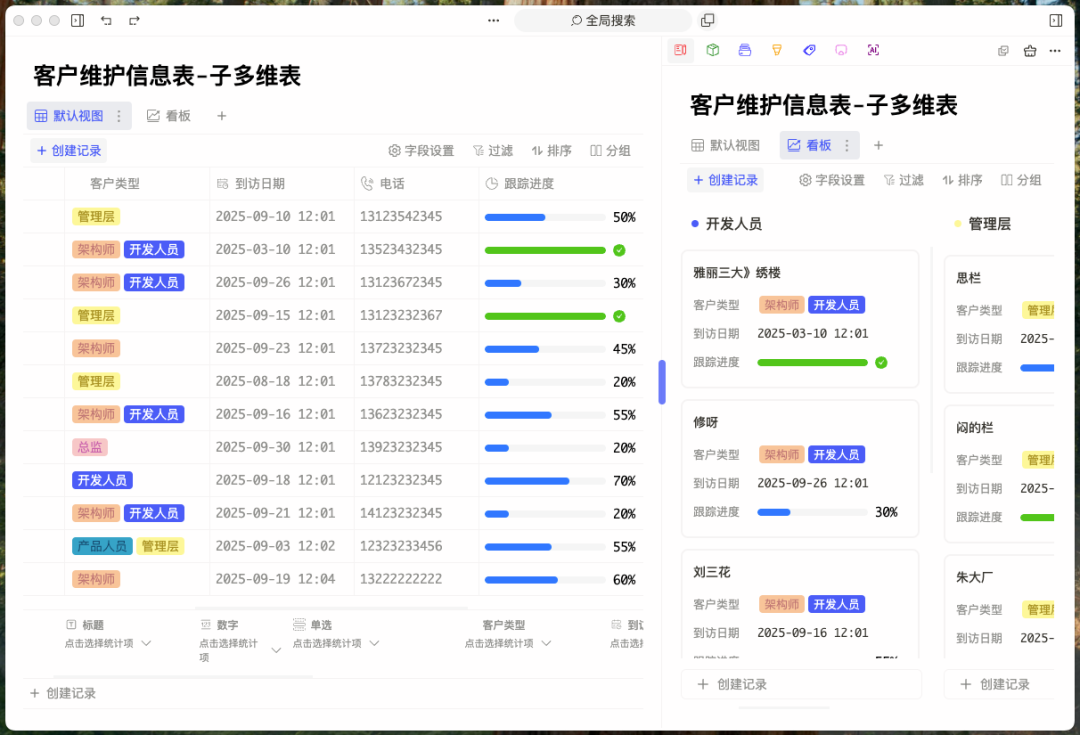This screenshot has width=1080, height=735.
Task: Click the orange highlighter icon
Action: pyautogui.click(x=777, y=50)
